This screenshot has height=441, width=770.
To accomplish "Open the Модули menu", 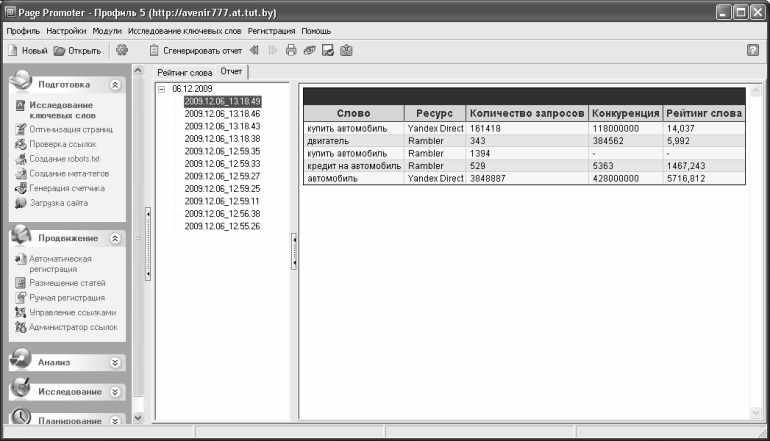I will (x=107, y=31).
